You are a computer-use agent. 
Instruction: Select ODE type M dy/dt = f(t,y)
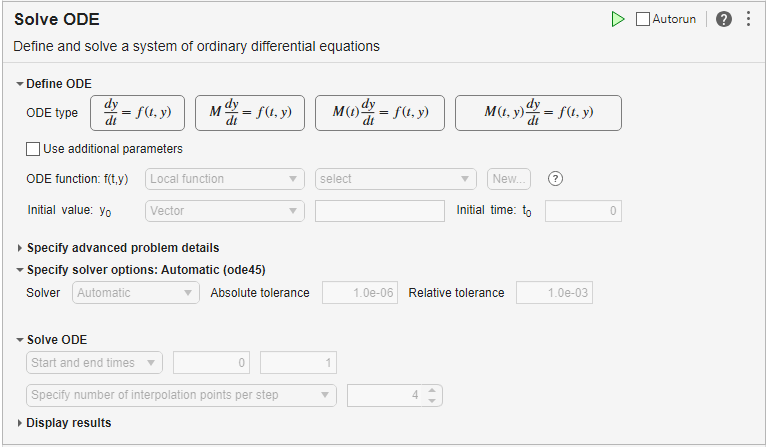click(250, 113)
